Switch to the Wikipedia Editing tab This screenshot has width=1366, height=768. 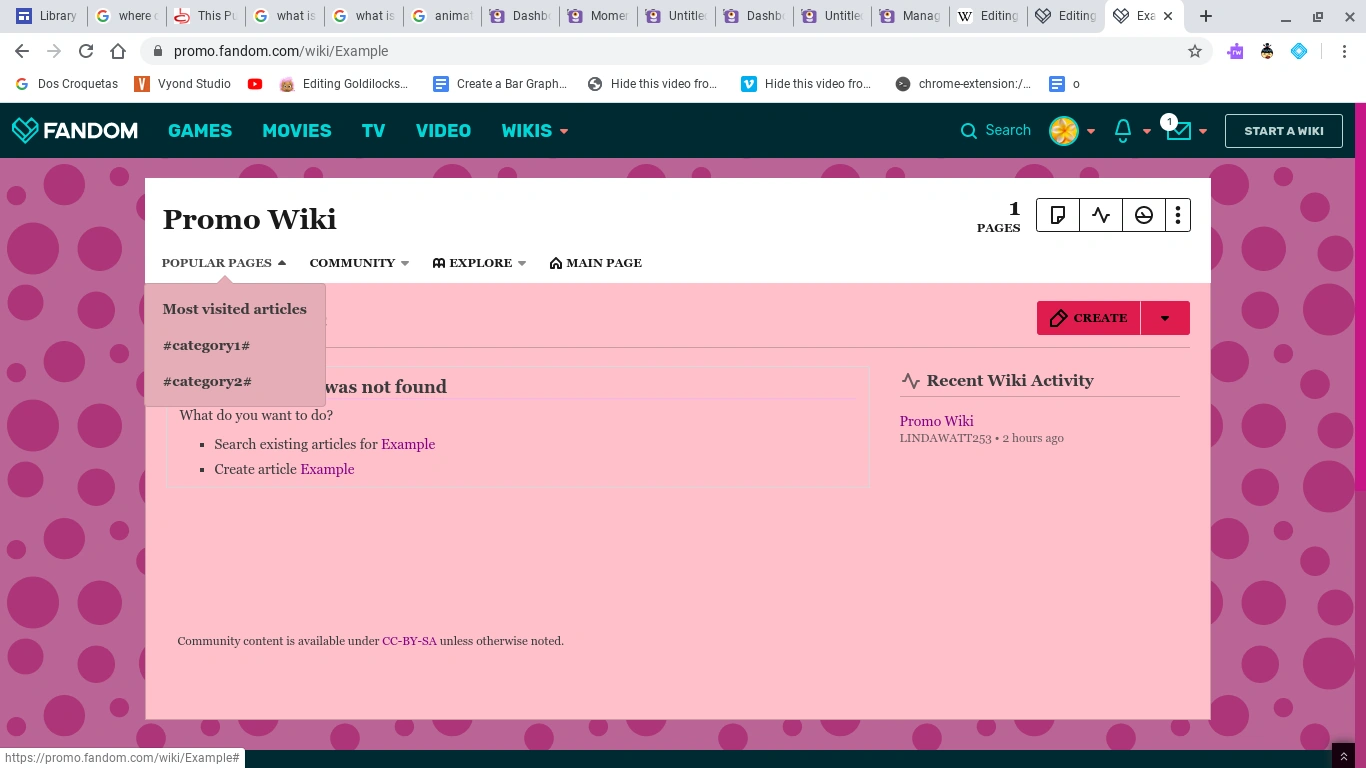pos(990,16)
